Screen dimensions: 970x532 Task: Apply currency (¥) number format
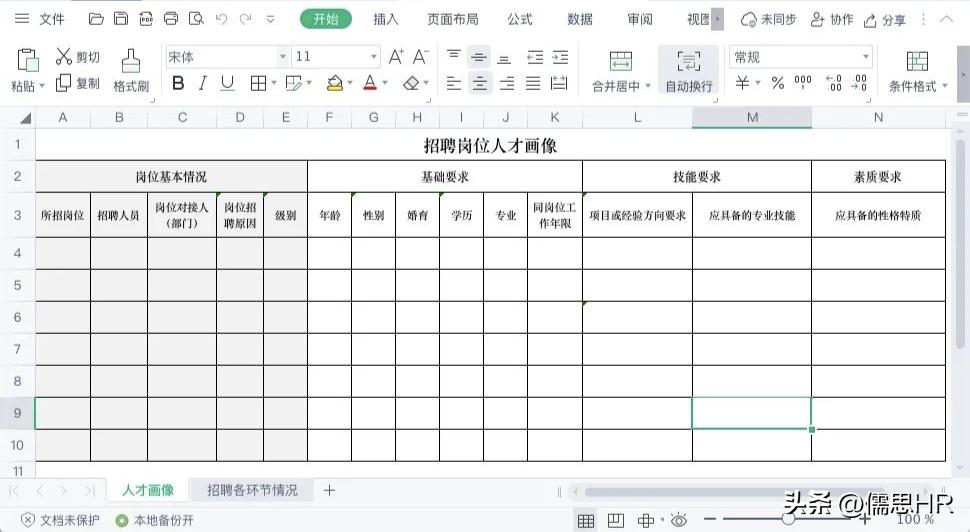(742, 82)
